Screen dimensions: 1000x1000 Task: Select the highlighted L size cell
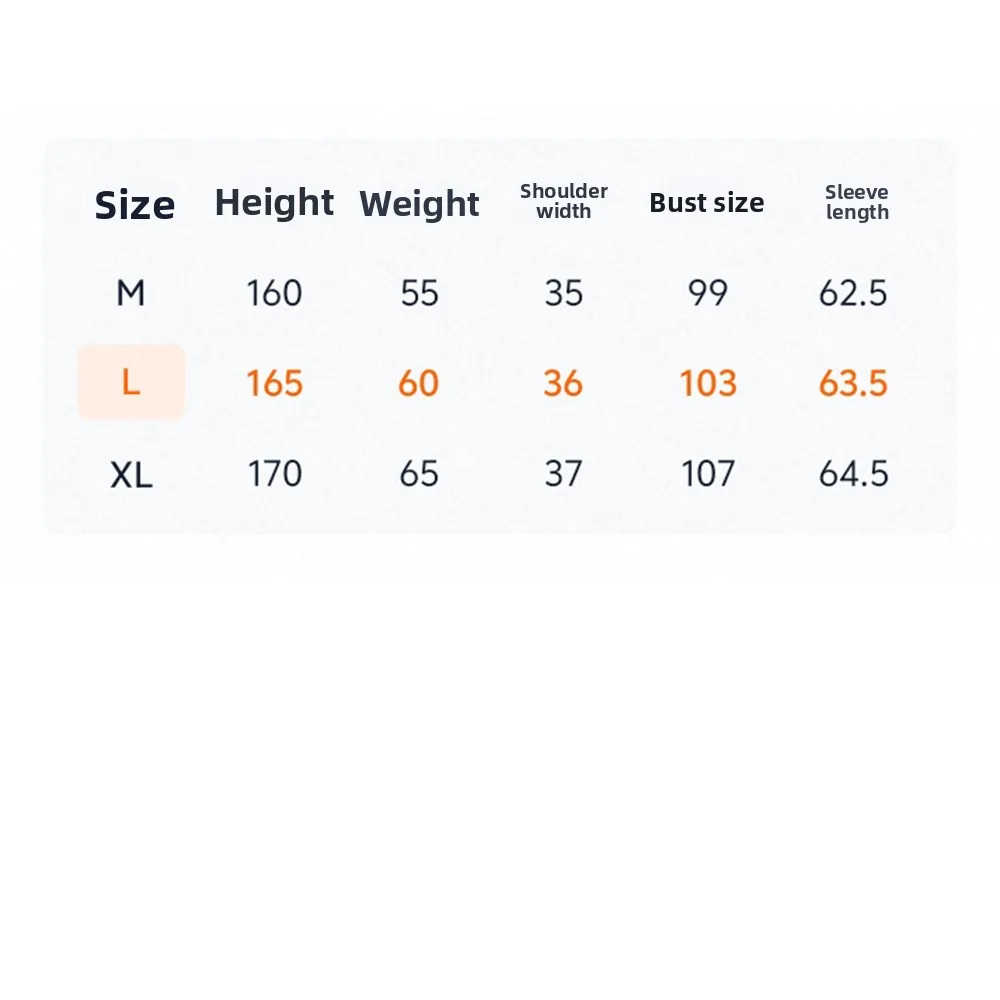(131, 382)
